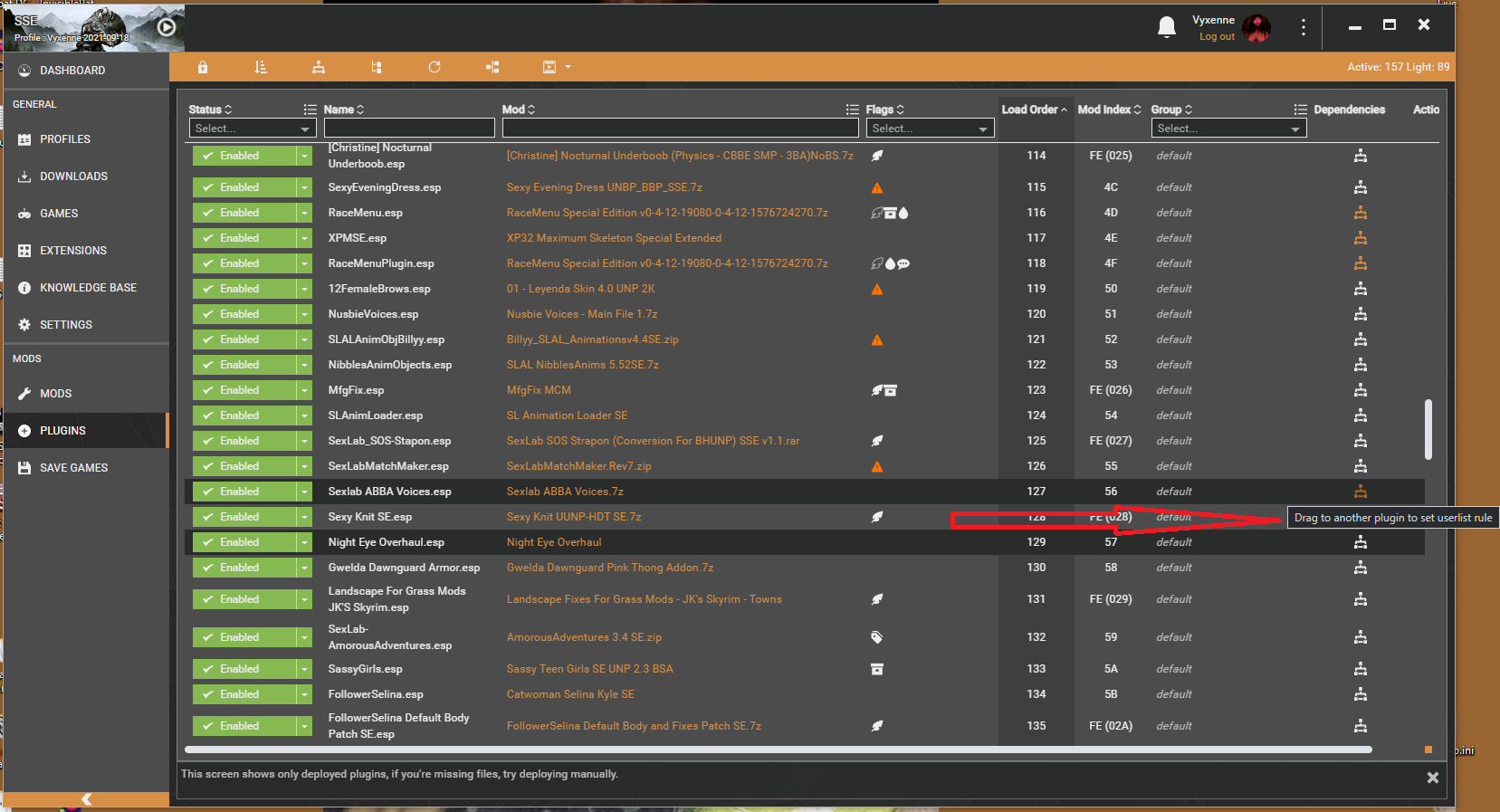Screen dimensions: 1500x812
Task: Toggle Enabled status for FollowerSelina.esp
Action: tap(244, 694)
